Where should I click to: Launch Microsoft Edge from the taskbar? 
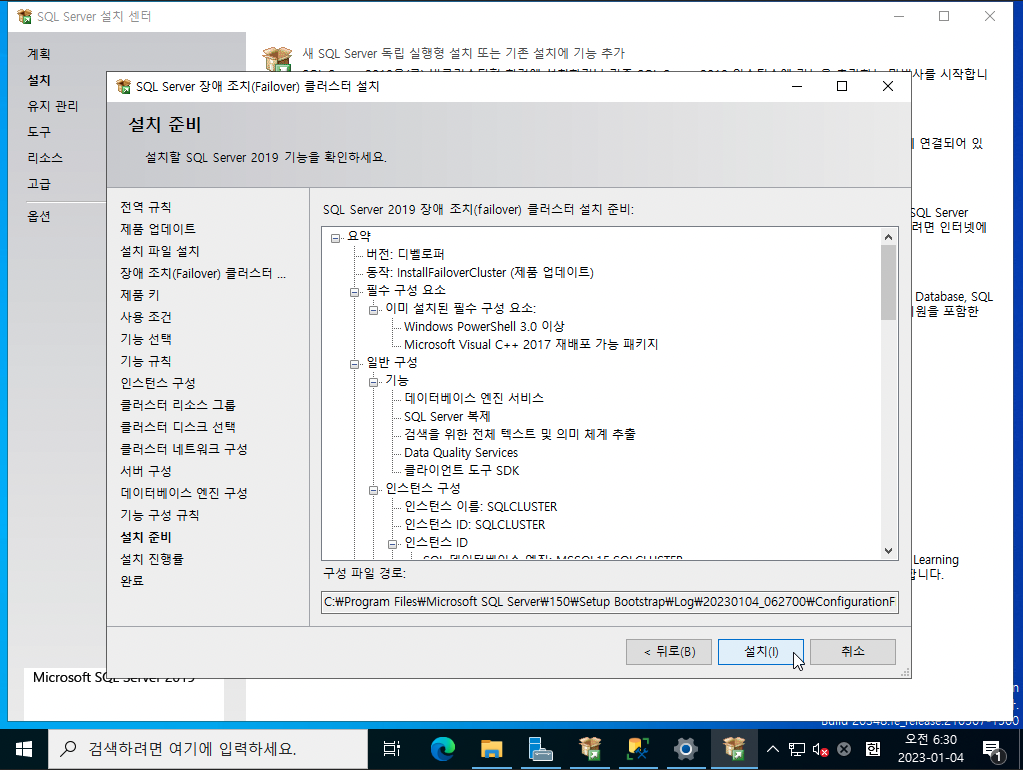443,749
